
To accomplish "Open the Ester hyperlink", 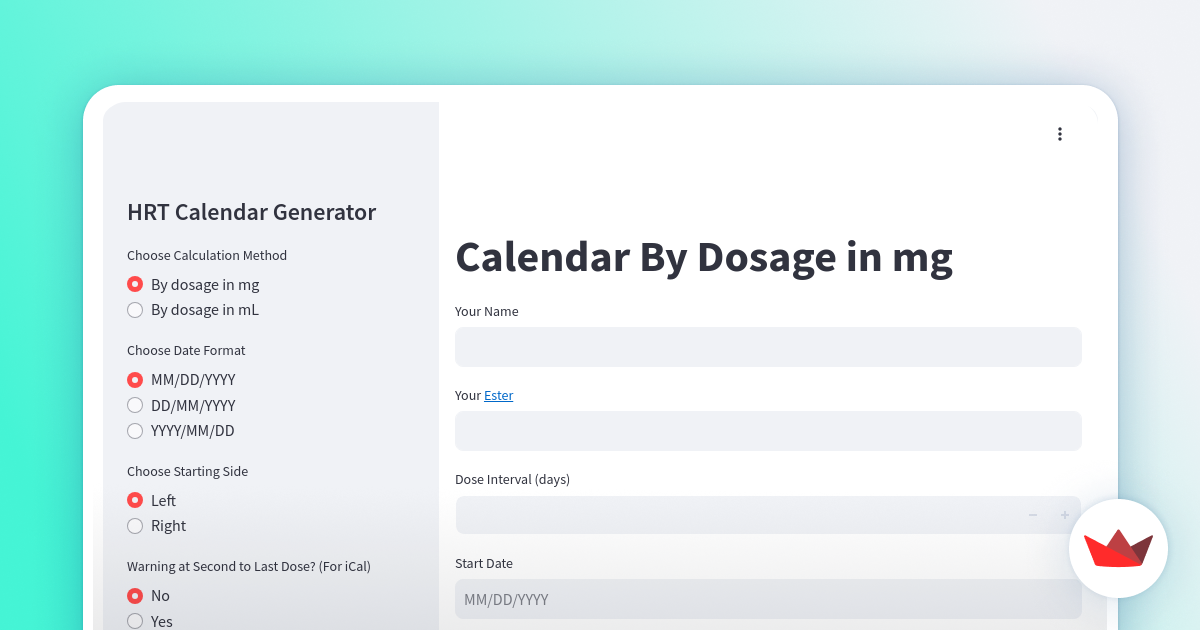I will pyautogui.click(x=499, y=395).
